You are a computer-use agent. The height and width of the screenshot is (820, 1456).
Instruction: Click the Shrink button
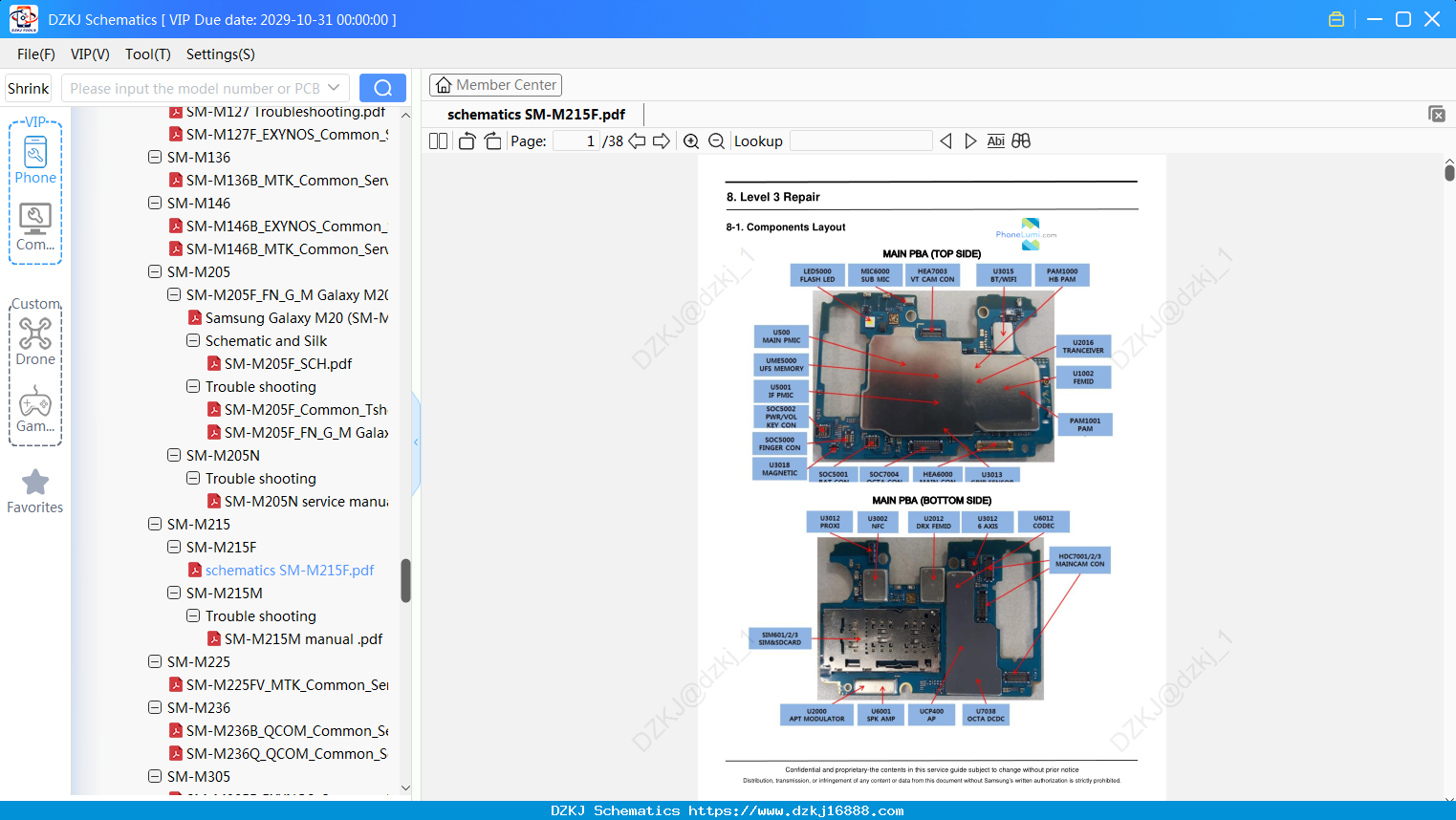click(29, 88)
